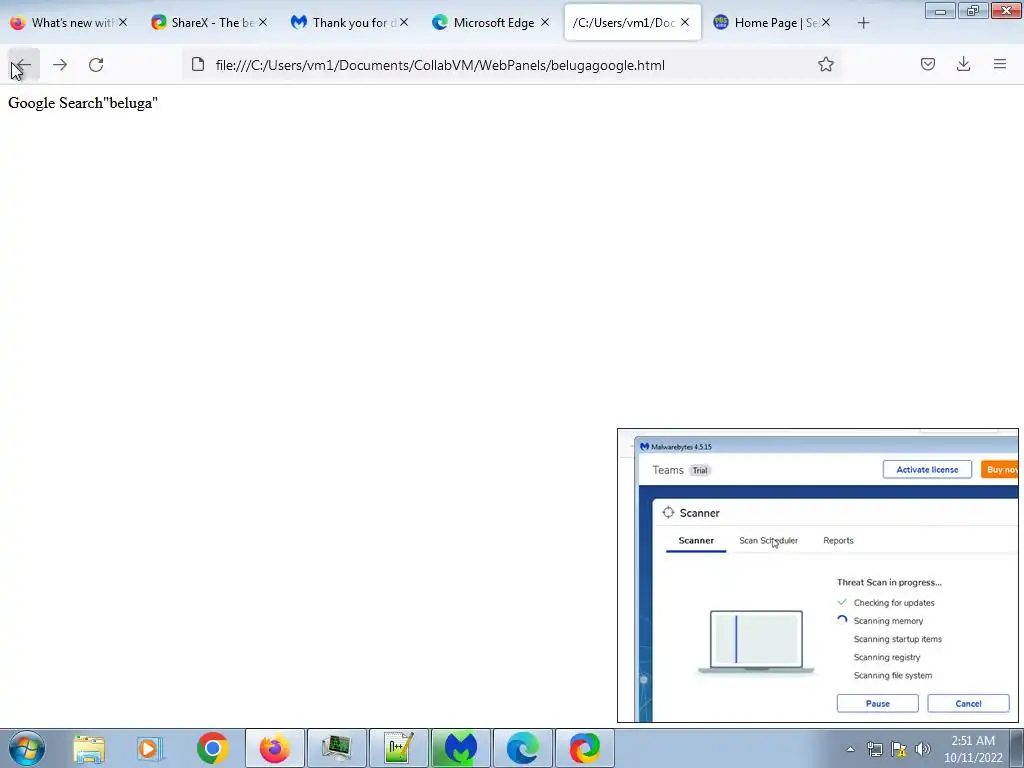
Task: Go forward using the browser forward arrow
Action: 60,65
